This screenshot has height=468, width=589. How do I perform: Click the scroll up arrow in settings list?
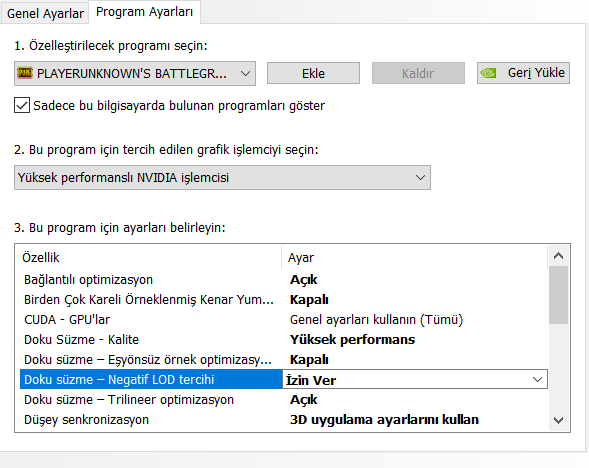point(559,256)
